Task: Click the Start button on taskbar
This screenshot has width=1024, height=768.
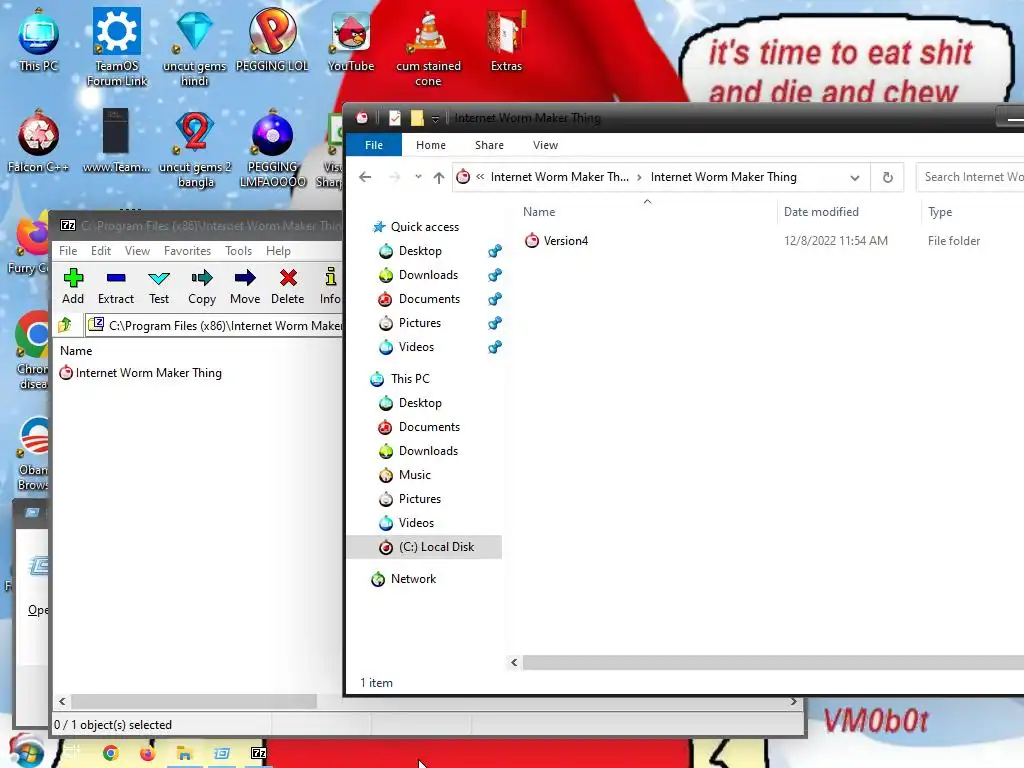Action: click(x=26, y=752)
